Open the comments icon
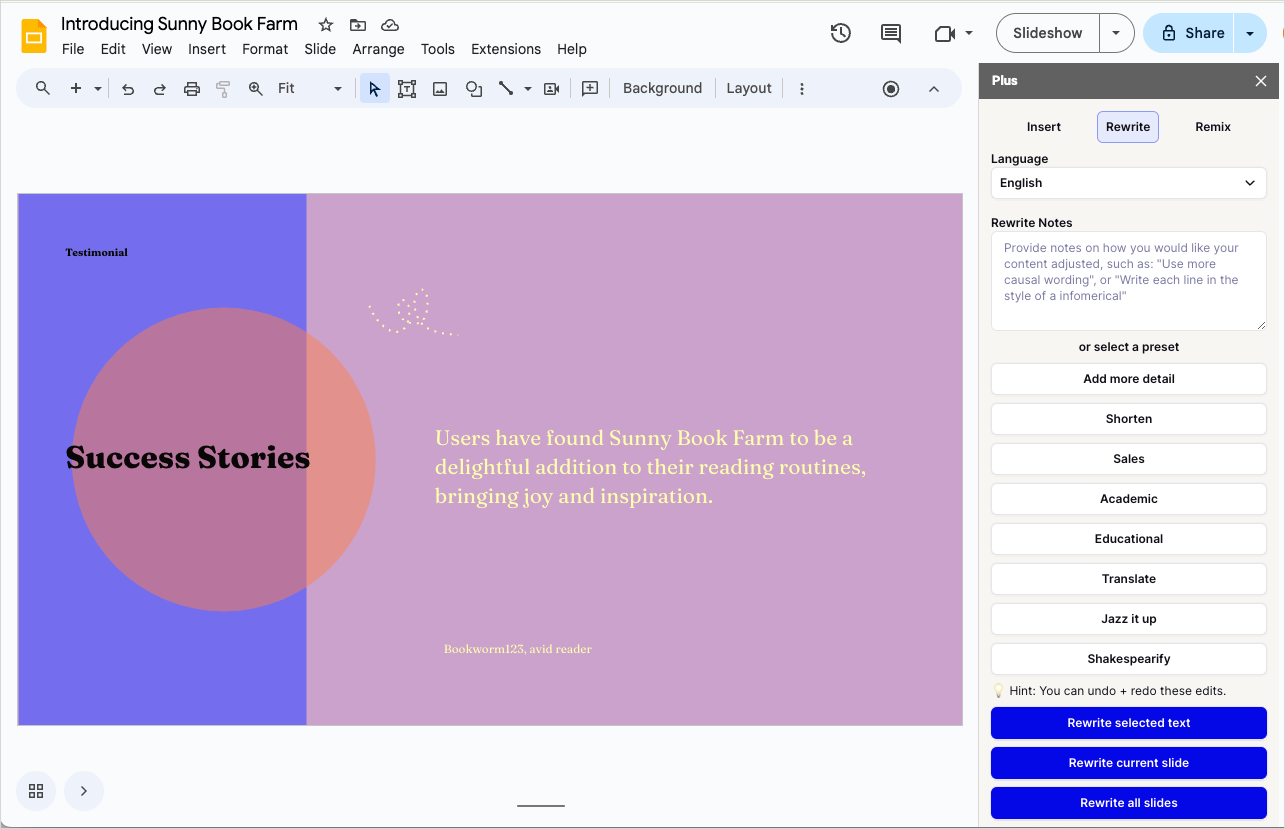 891,33
